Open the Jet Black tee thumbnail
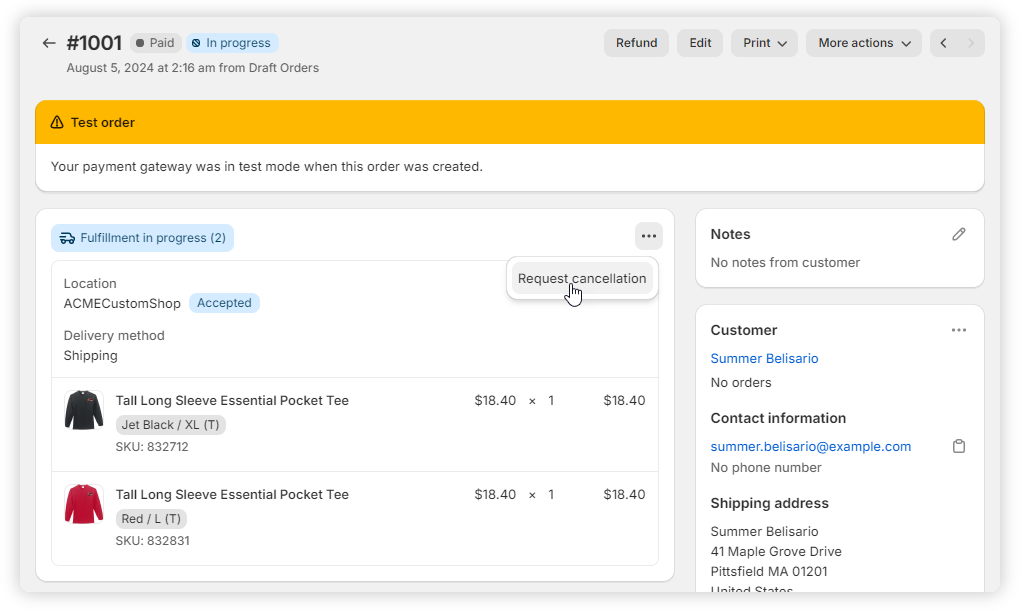 [x=84, y=410]
